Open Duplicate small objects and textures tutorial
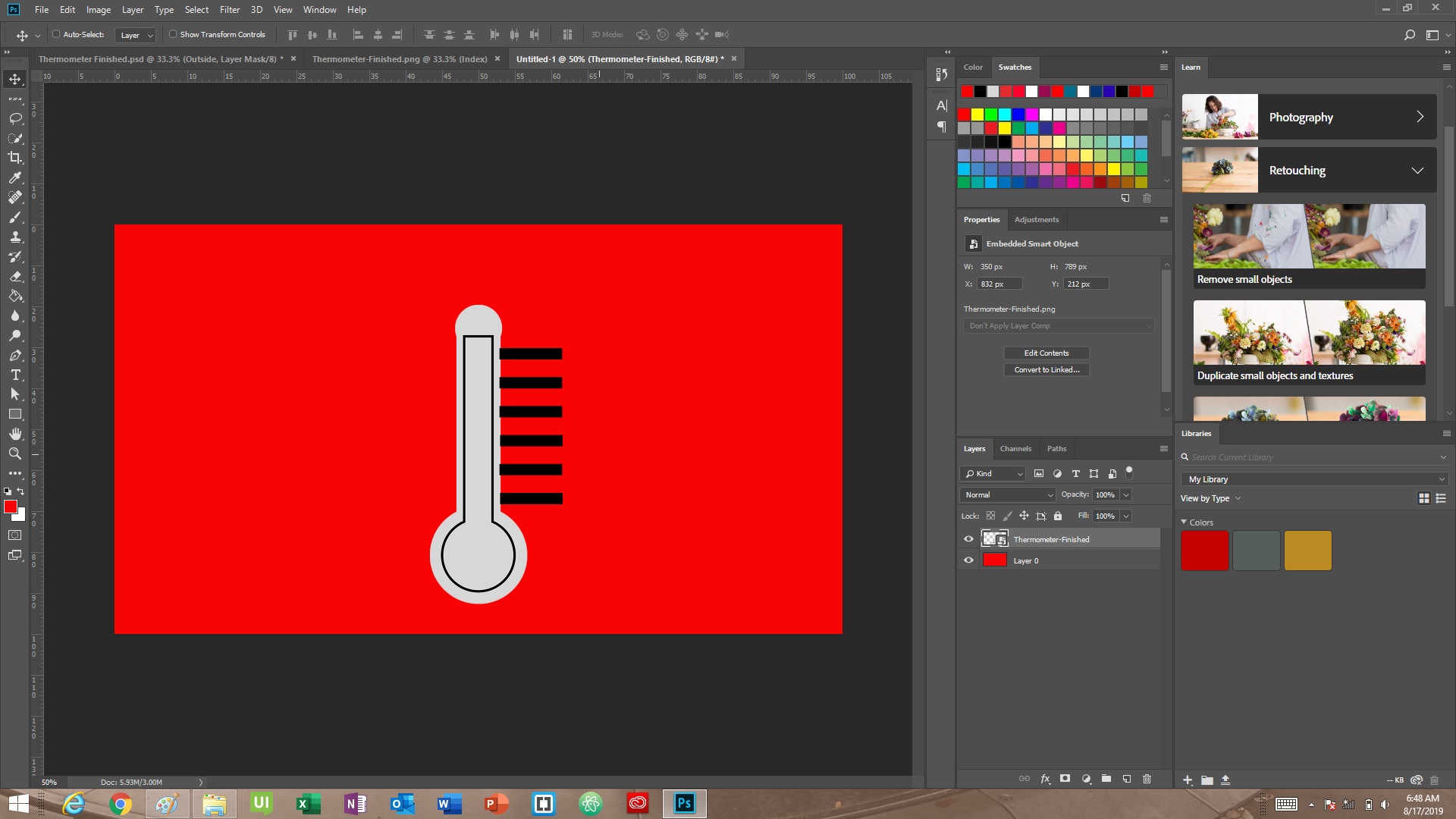 click(1309, 342)
